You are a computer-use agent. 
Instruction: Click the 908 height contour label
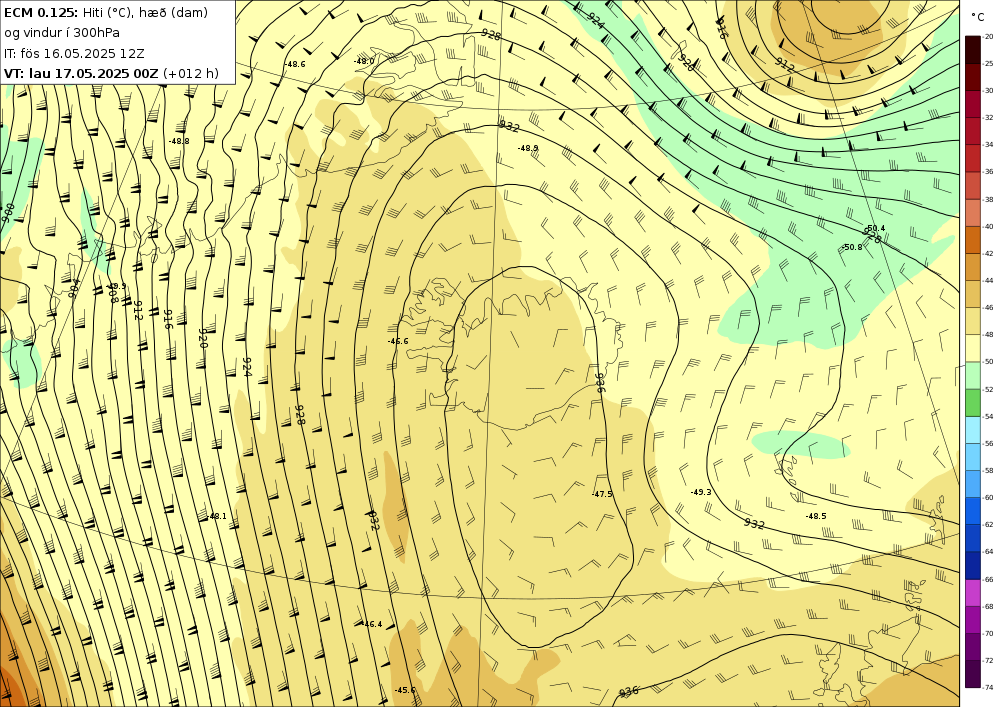(x=113, y=293)
